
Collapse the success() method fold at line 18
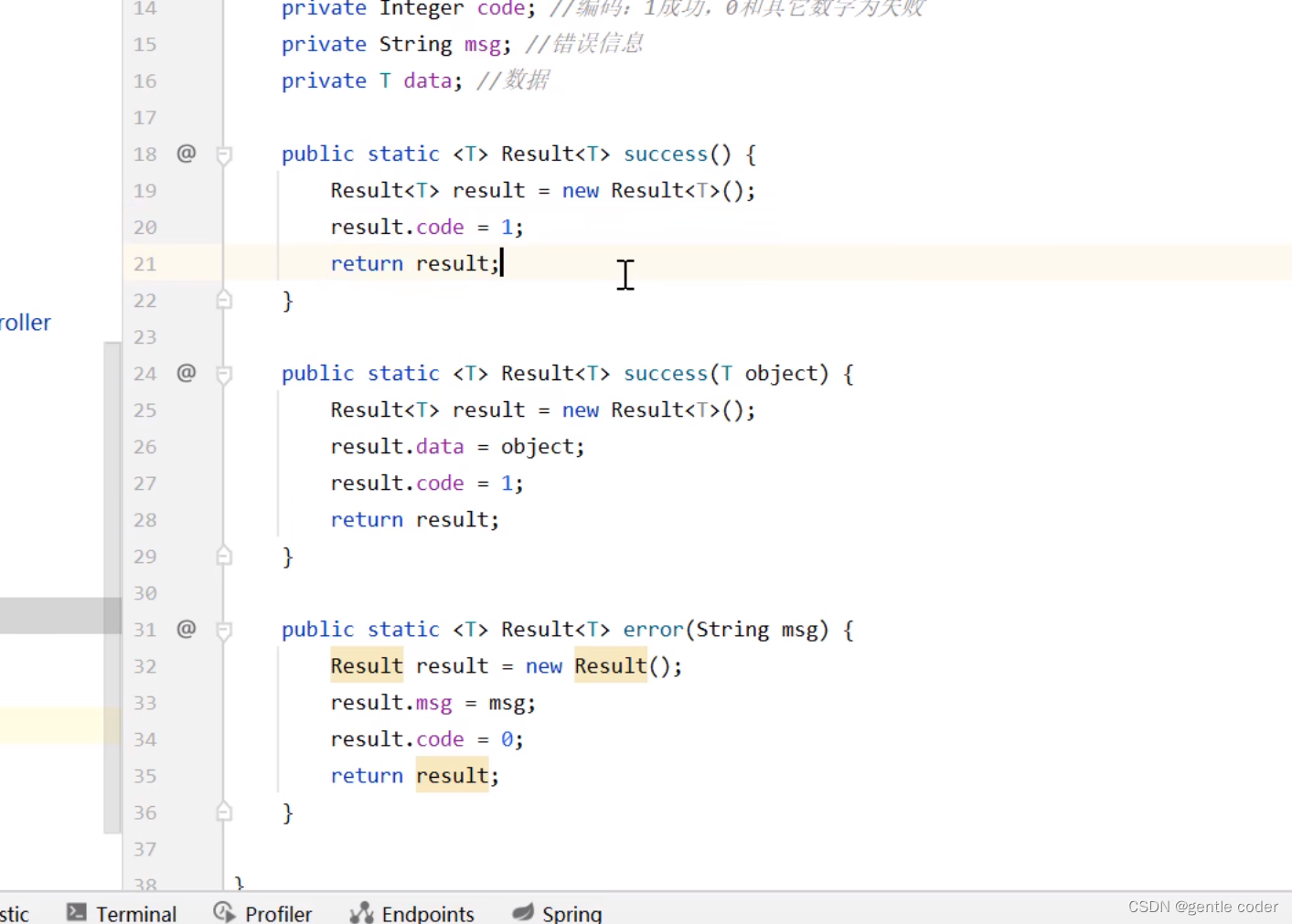224,154
